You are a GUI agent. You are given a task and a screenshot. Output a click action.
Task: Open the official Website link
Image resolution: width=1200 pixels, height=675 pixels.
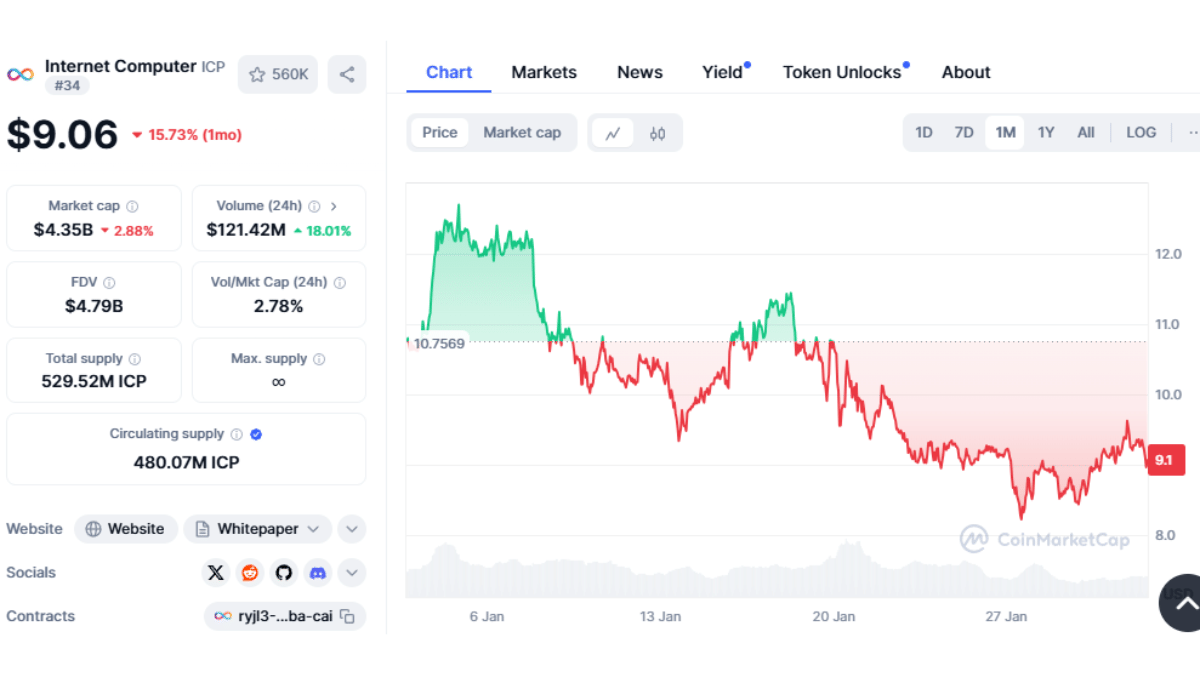coord(126,529)
